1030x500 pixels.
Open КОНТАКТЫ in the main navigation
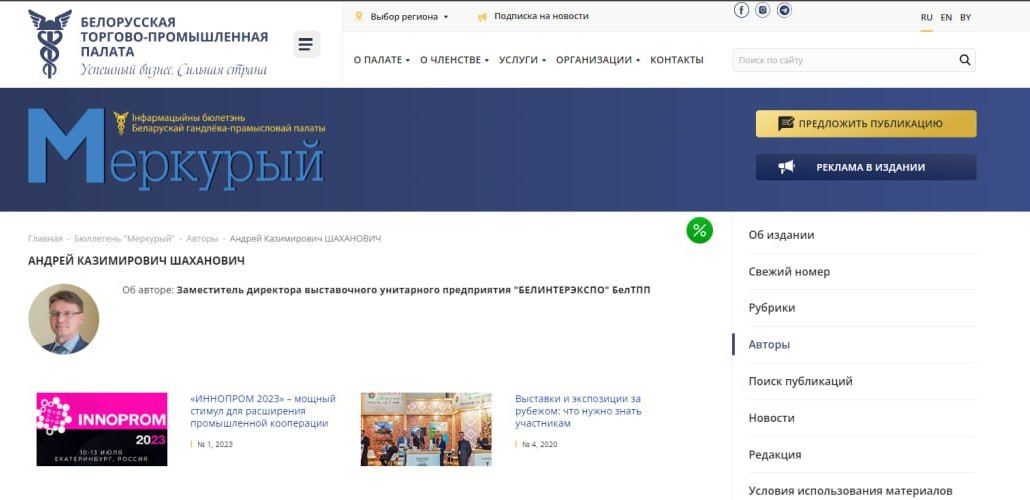coord(676,60)
